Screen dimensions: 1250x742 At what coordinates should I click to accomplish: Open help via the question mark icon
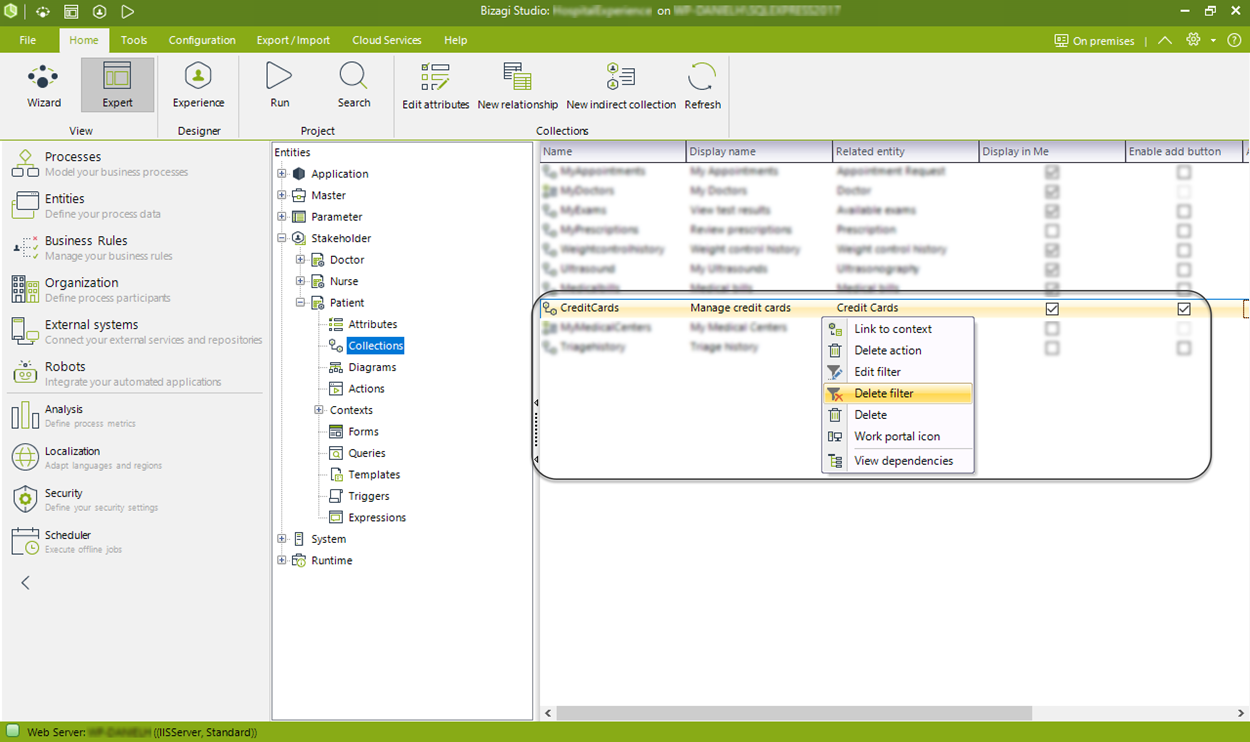(x=1234, y=40)
